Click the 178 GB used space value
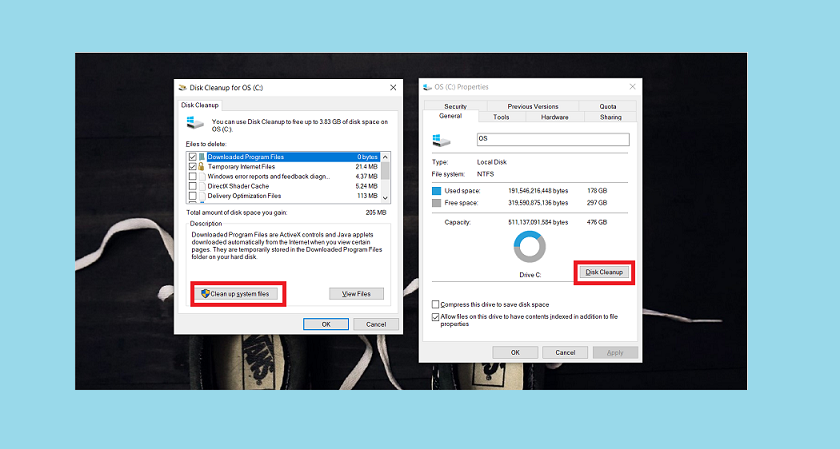 (x=596, y=191)
